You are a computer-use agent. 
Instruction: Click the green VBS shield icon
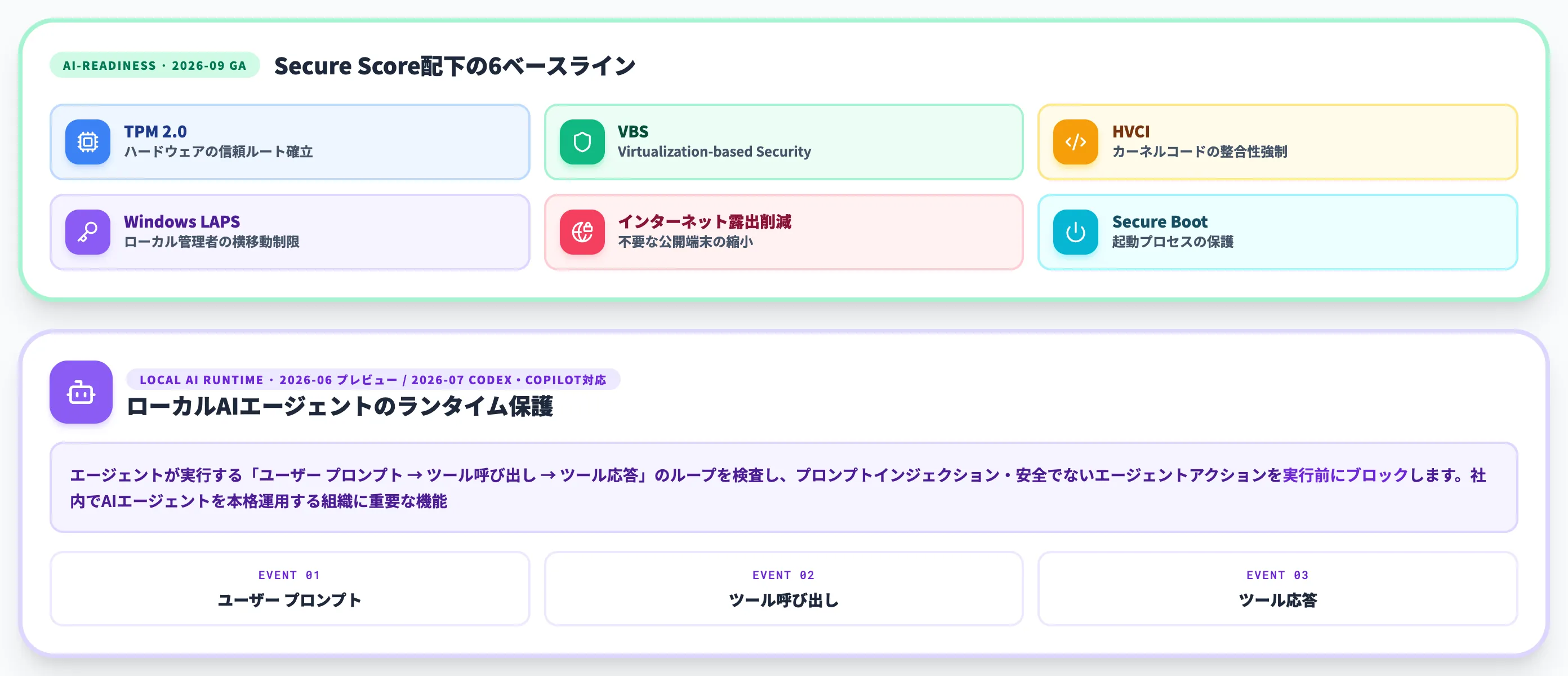pos(582,142)
